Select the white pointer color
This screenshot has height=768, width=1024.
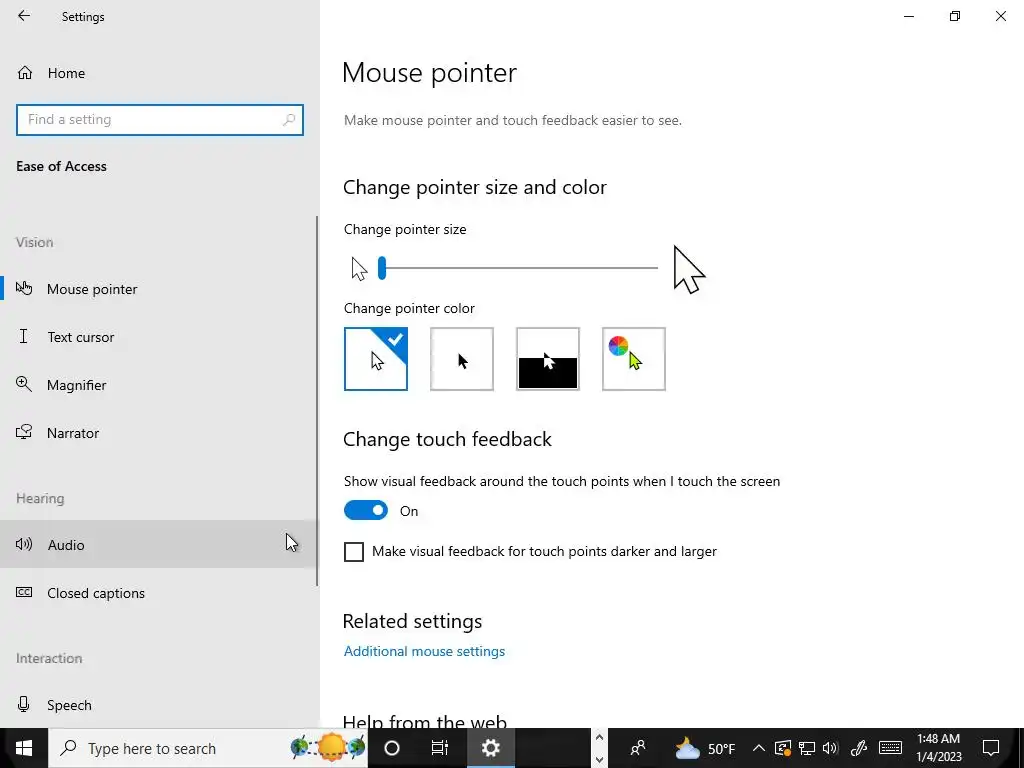pyautogui.click(x=376, y=359)
